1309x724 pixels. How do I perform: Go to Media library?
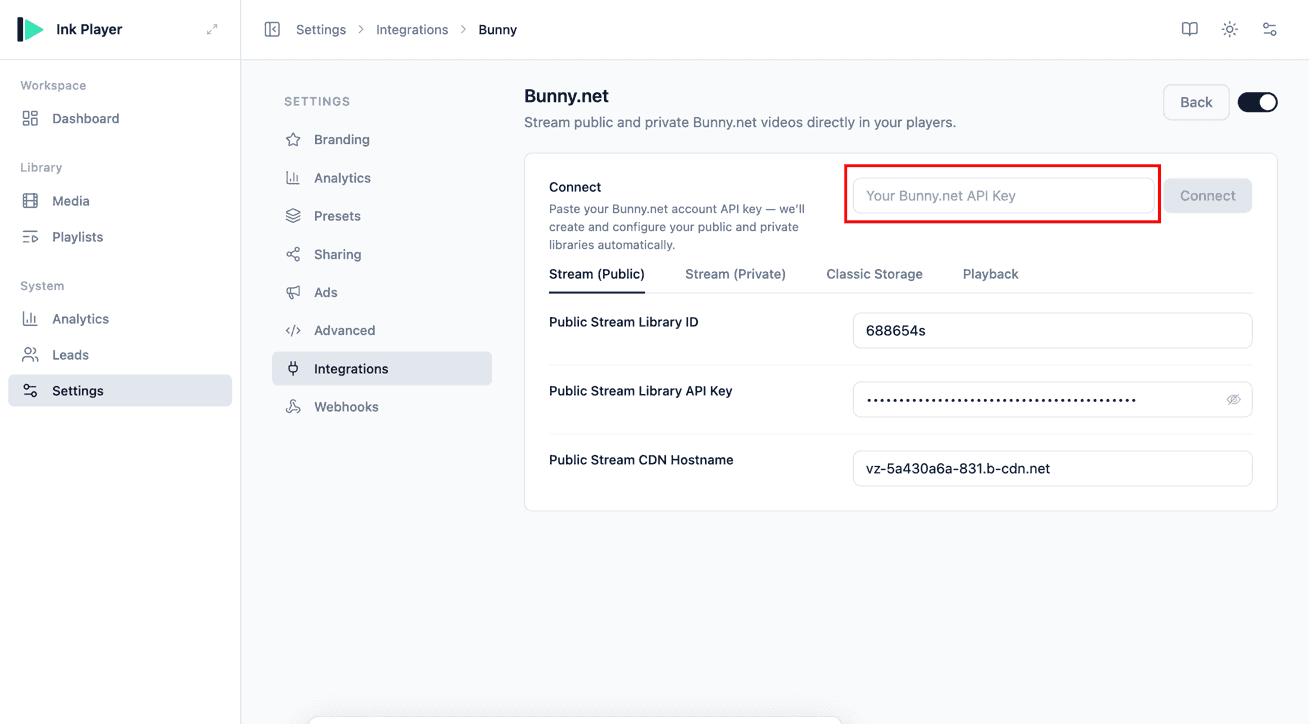pyautogui.click(x=120, y=201)
